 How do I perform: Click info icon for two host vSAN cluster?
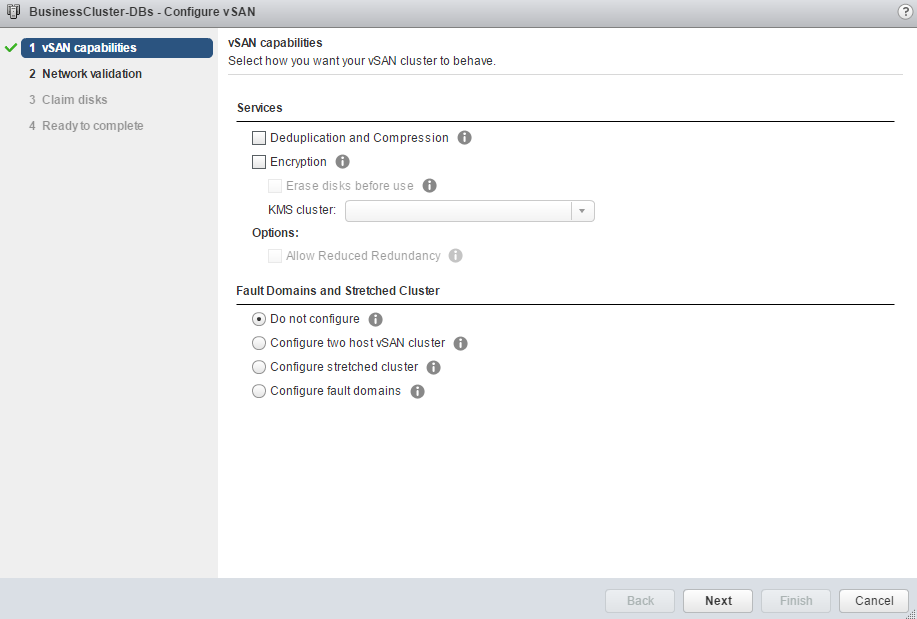[x=461, y=344]
